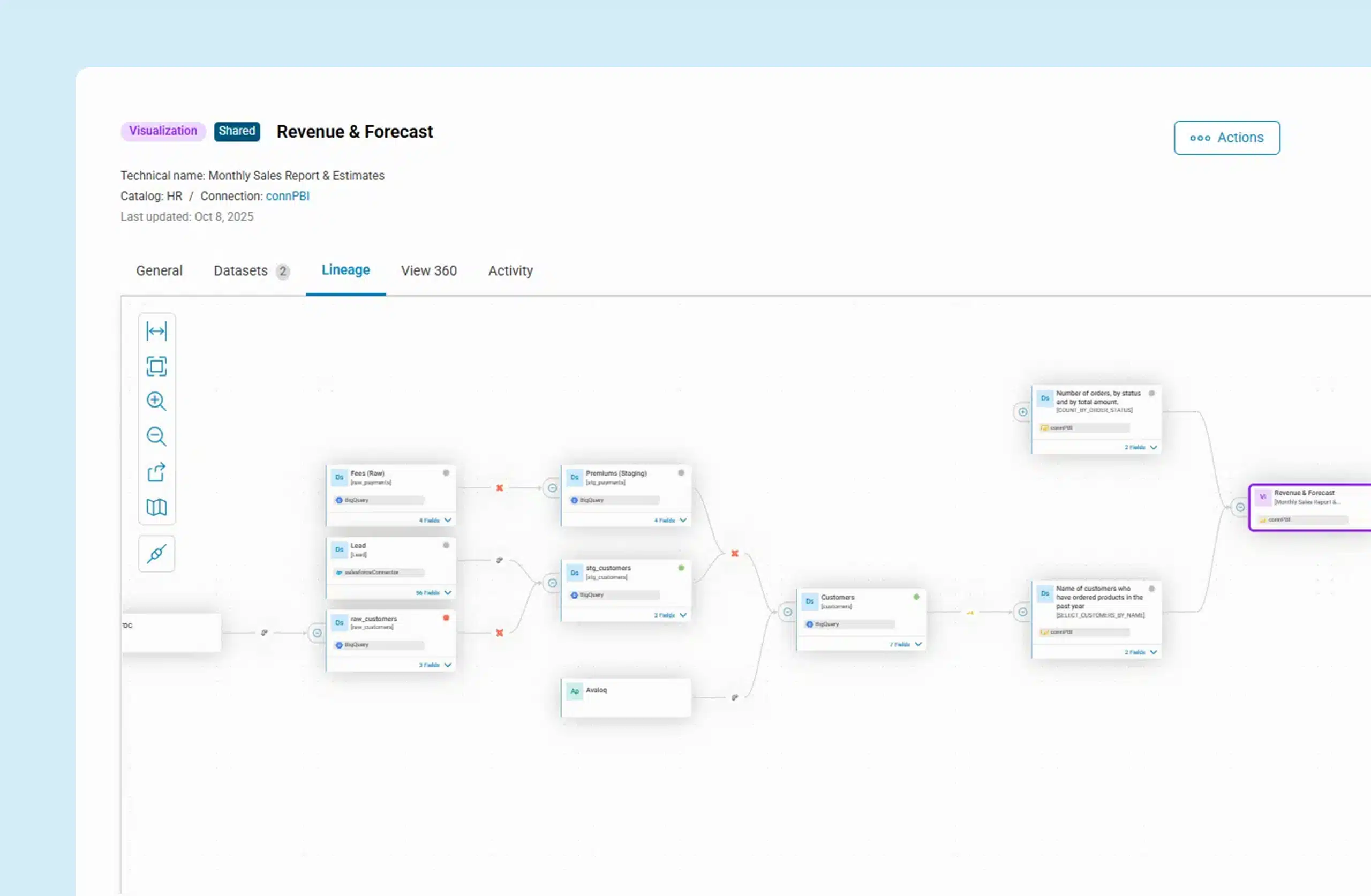Zoom out of the lineage graph
1371x896 pixels.
pyautogui.click(x=157, y=436)
